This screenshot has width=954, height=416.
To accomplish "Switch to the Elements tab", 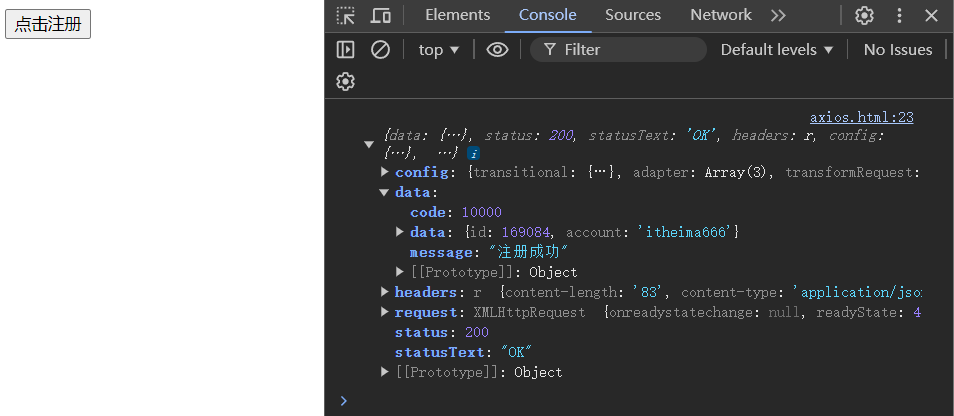I will pos(457,15).
